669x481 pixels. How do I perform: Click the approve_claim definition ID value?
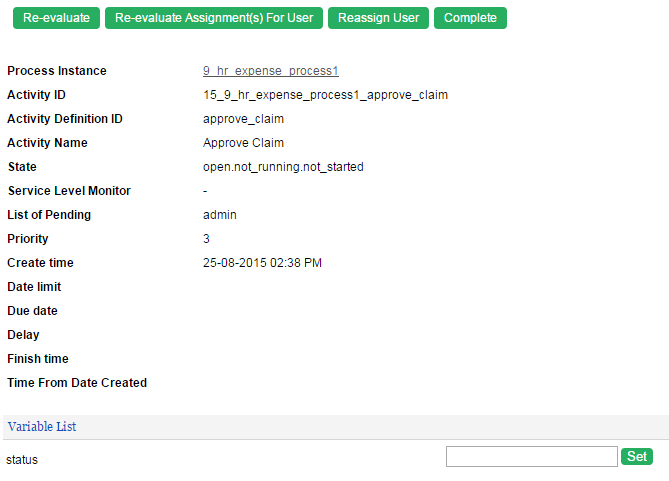pos(243,119)
